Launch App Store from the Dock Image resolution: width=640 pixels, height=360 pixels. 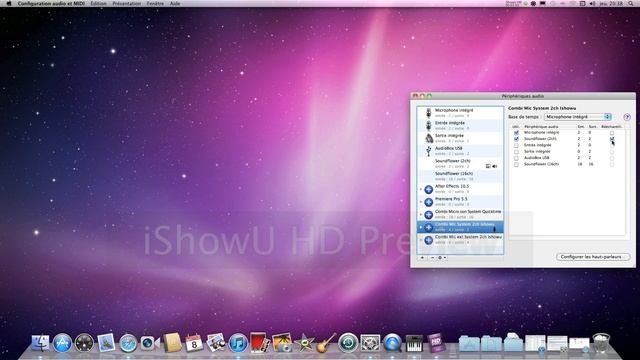click(x=62, y=343)
